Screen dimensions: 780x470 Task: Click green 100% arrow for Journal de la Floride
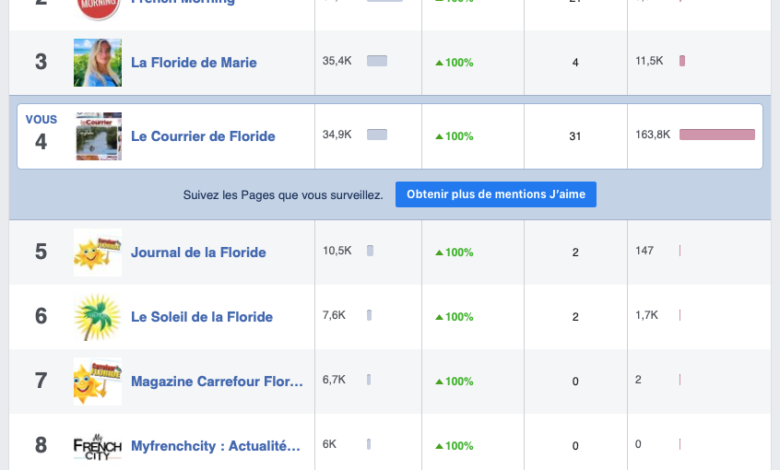click(x=439, y=253)
